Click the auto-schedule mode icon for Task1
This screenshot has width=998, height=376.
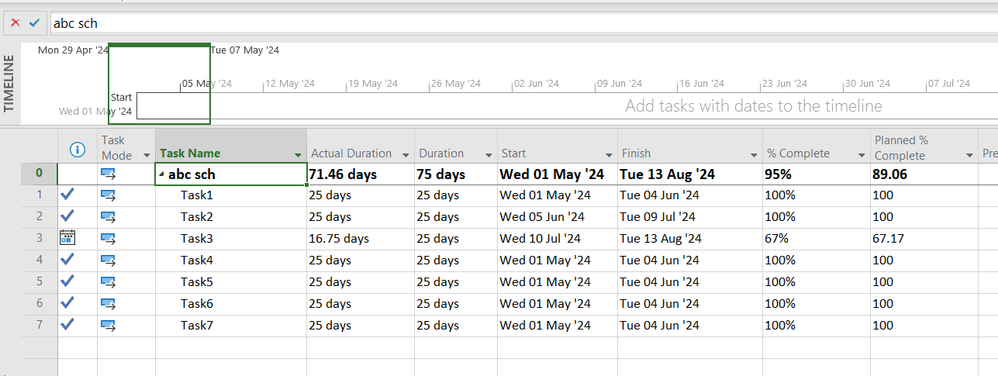[x=108, y=195]
